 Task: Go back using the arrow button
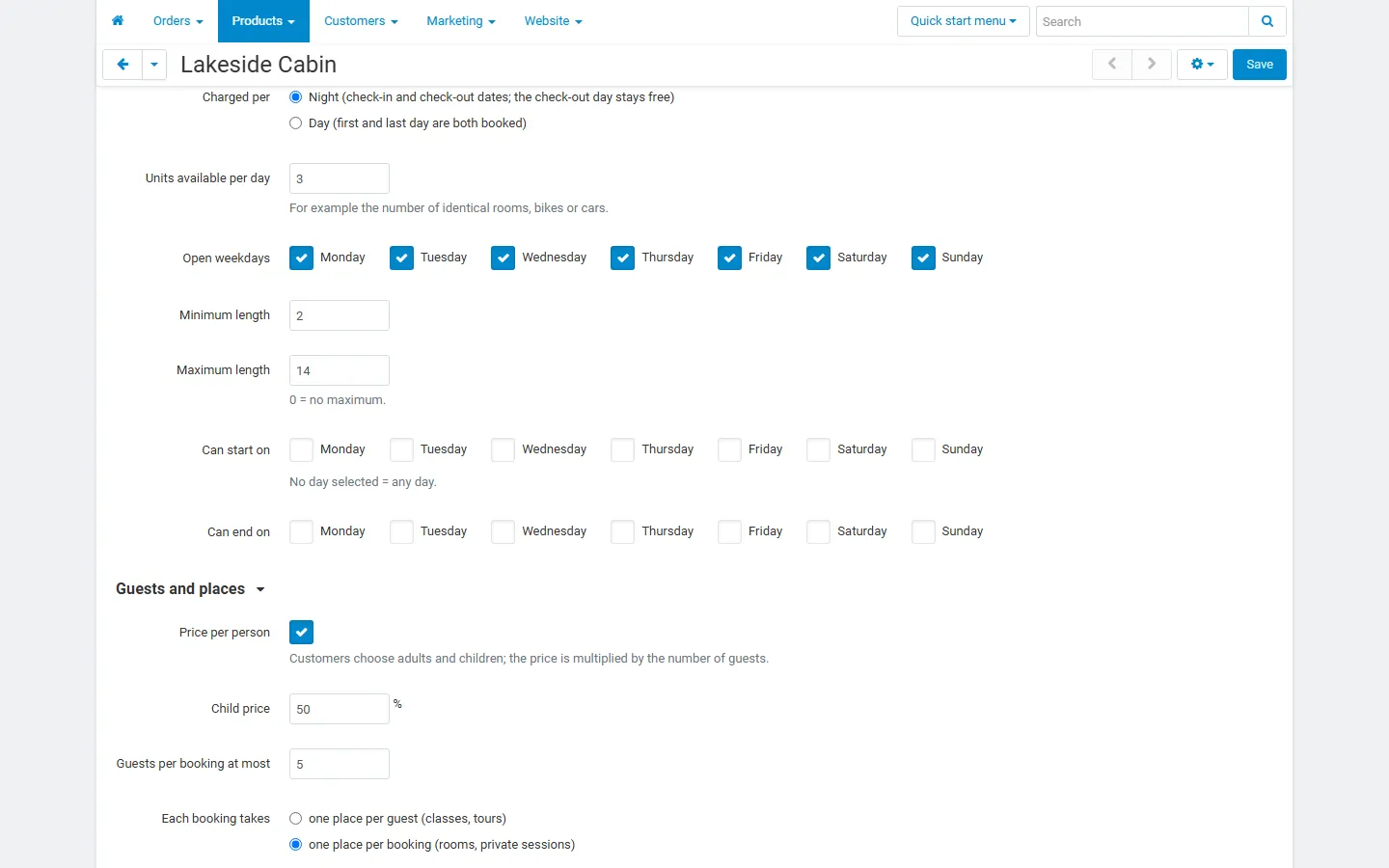pos(123,65)
